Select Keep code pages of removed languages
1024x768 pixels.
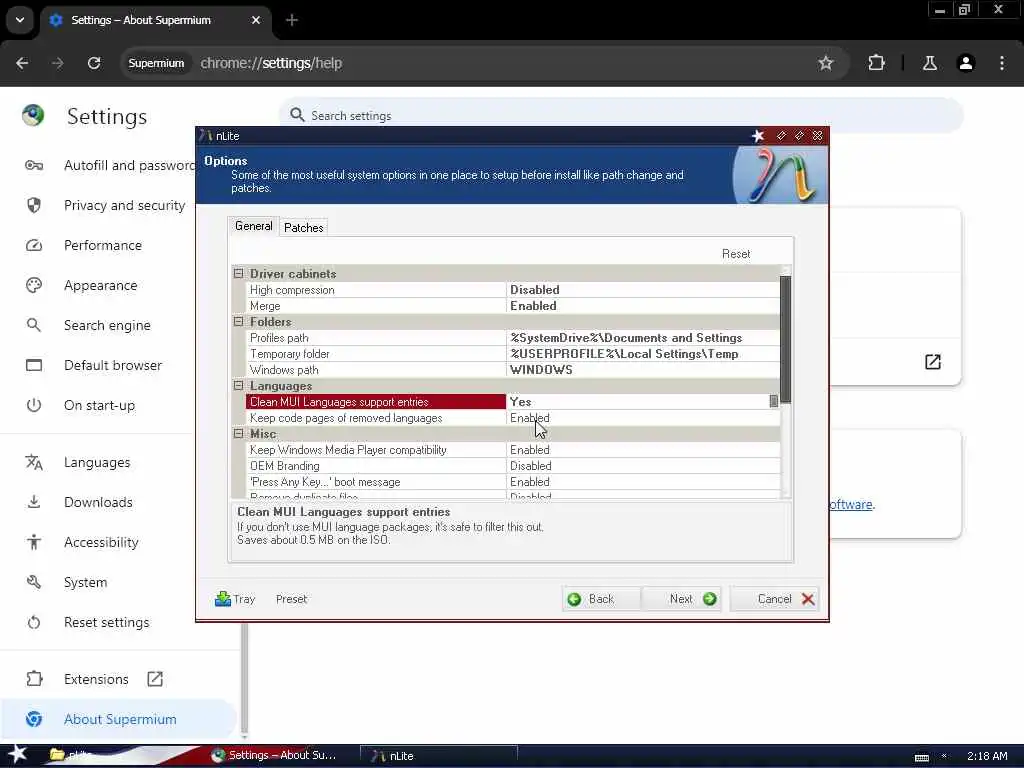(513, 418)
